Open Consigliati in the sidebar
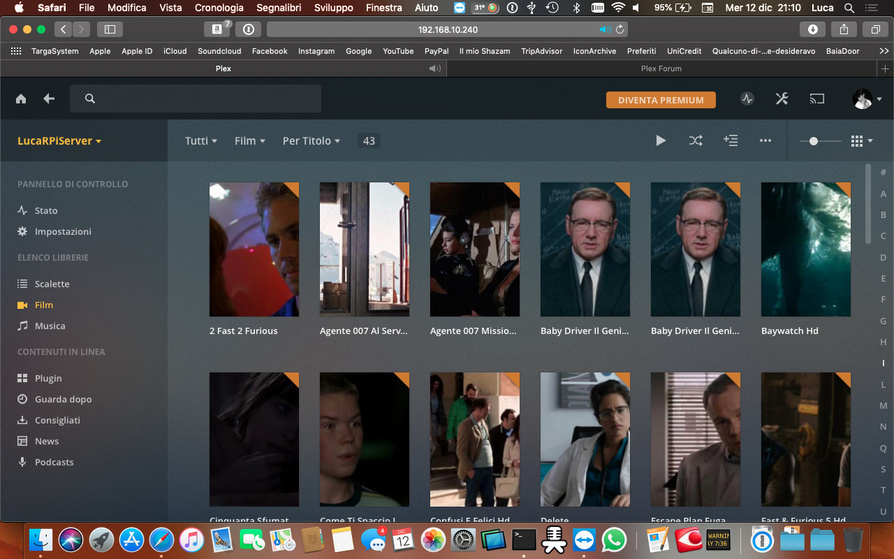The height and width of the screenshot is (559, 894). click(49, 420)
